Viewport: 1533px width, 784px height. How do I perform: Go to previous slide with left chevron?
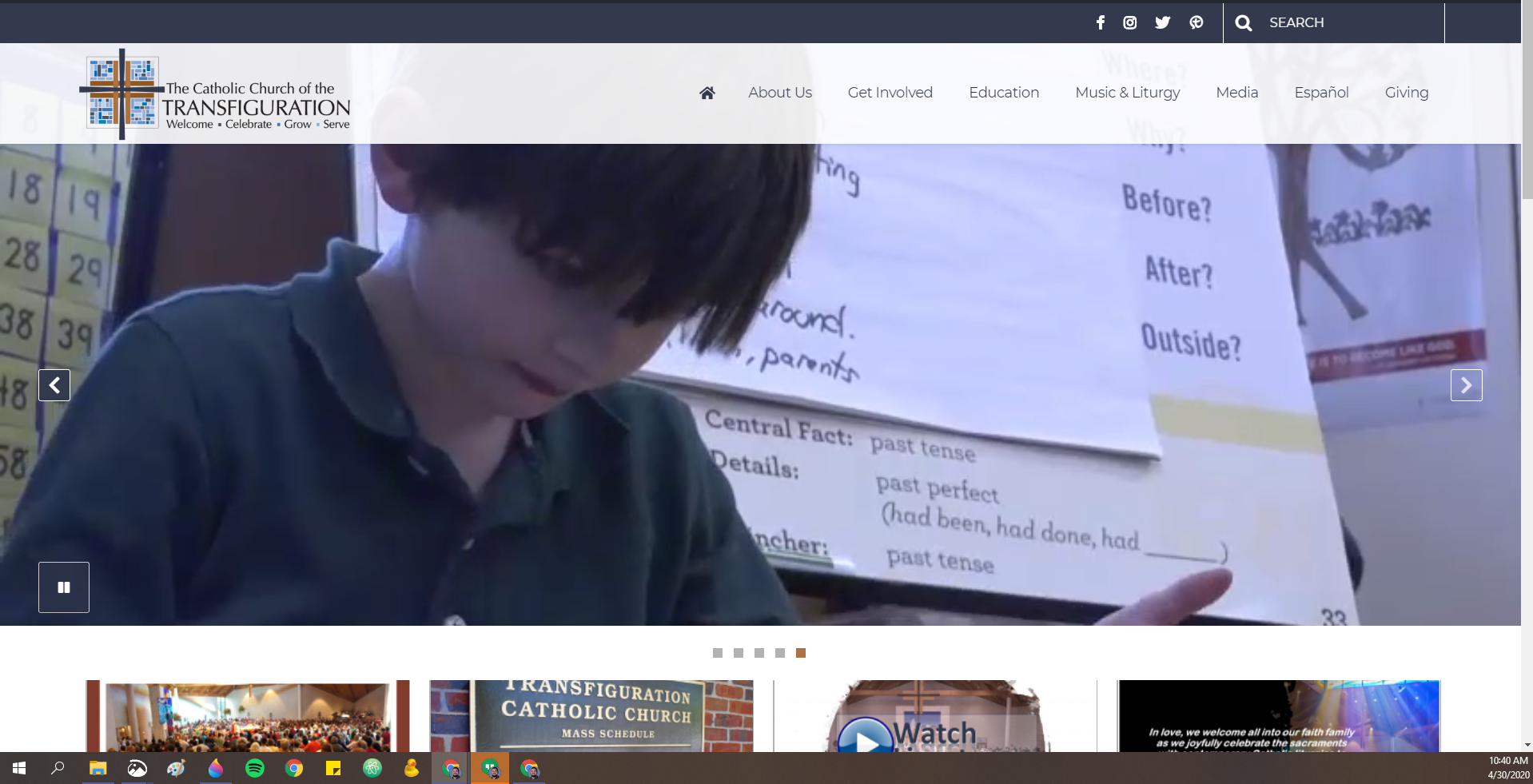(x=54, y=385)
